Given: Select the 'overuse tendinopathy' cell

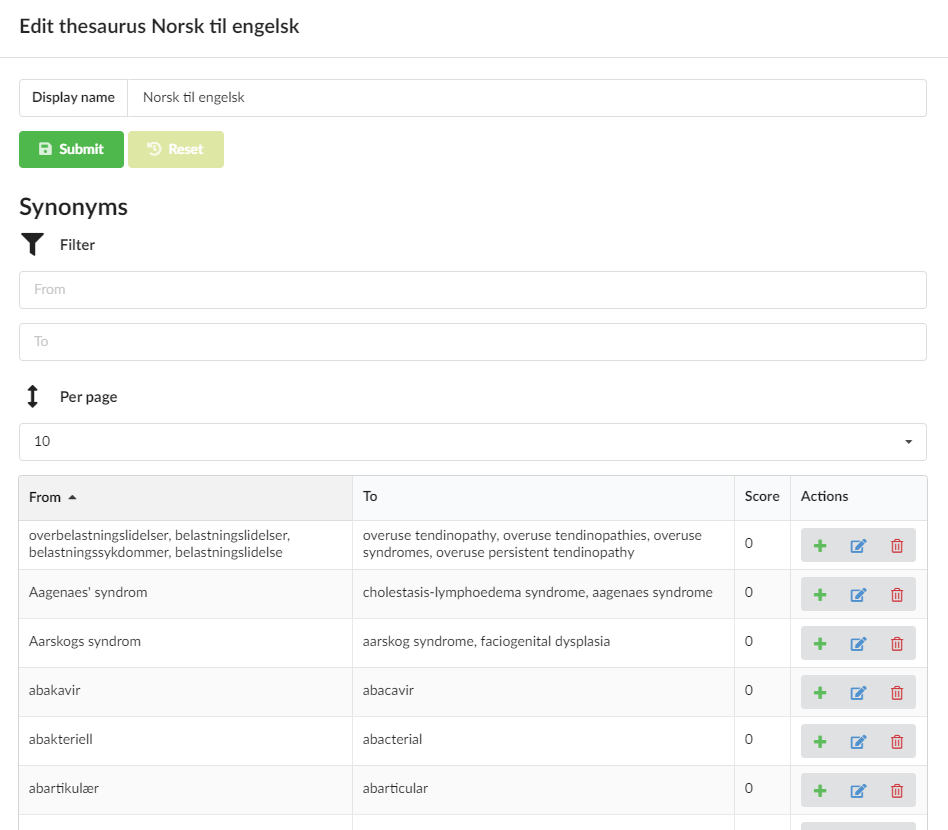Looking at the screenshot, I should [543, 545].
